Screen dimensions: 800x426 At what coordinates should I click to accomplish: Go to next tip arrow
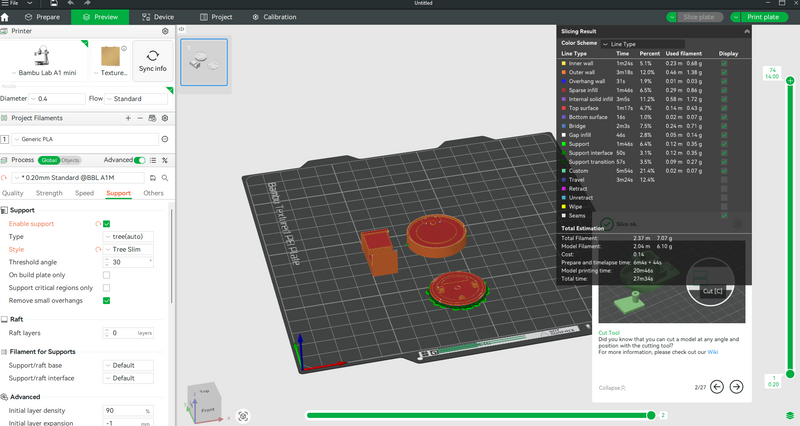click(736, 387)
